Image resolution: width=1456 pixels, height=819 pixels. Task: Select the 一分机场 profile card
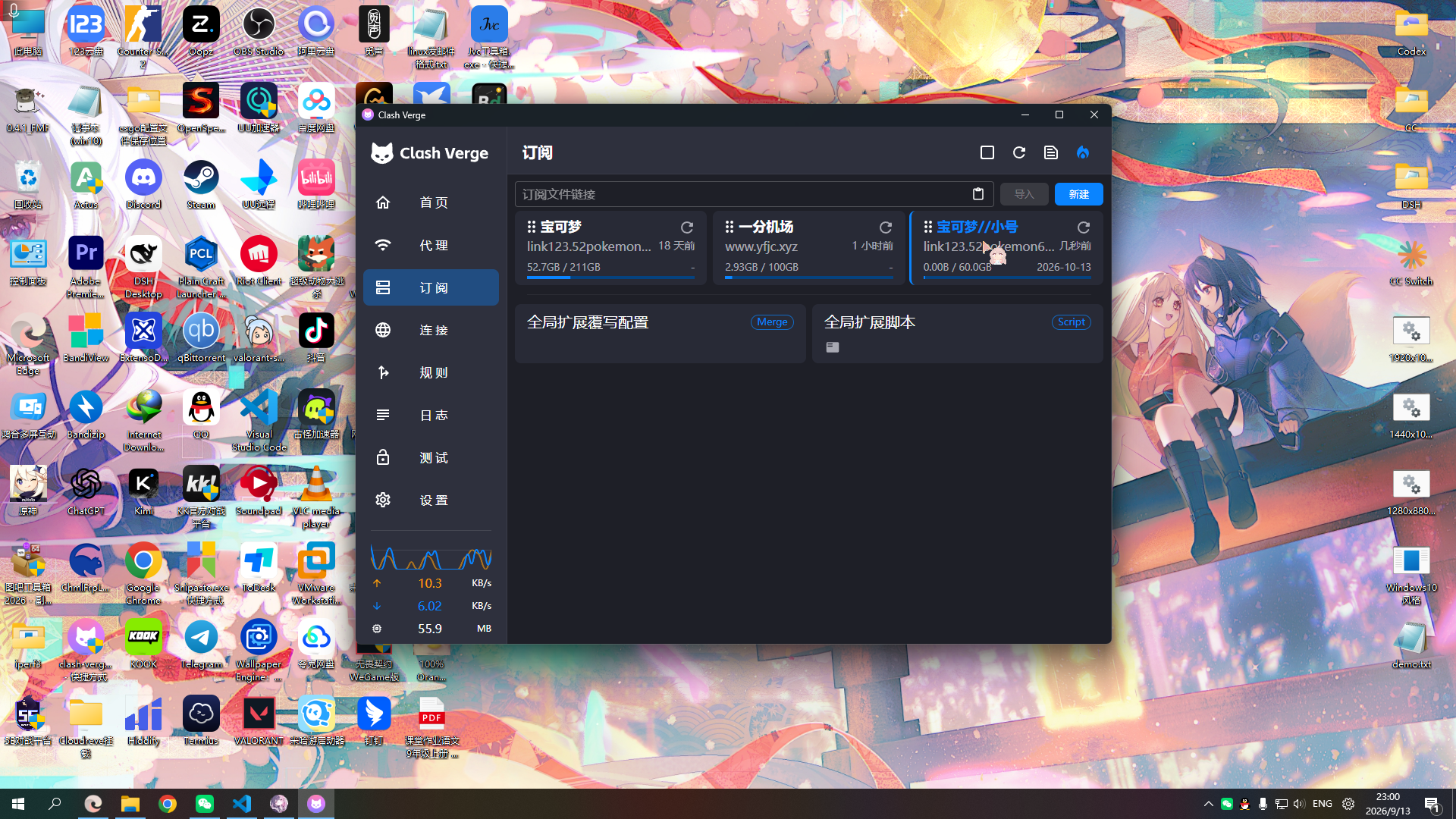coord(808,248)
